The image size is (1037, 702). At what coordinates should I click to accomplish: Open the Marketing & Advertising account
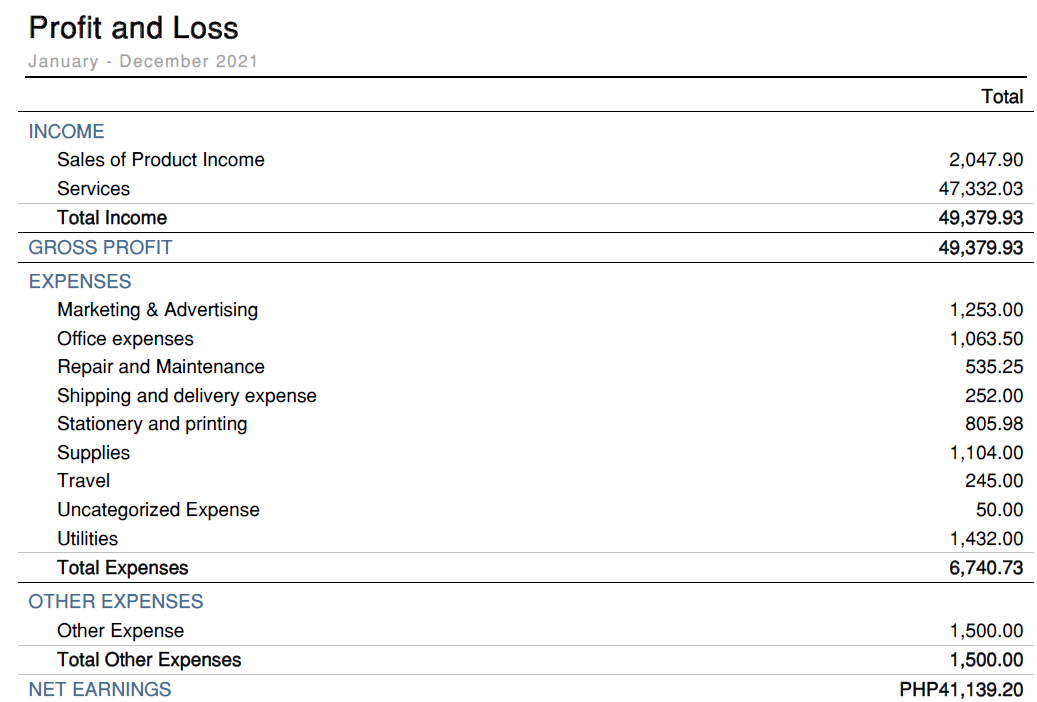(x=157, y=310)
